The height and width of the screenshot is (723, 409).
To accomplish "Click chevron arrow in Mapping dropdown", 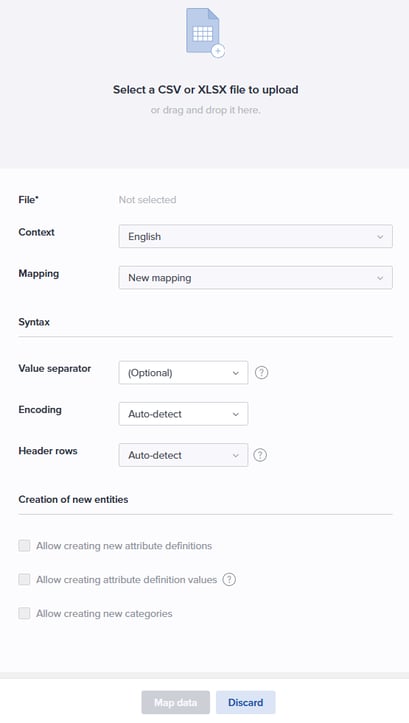I will click(380, 278).
